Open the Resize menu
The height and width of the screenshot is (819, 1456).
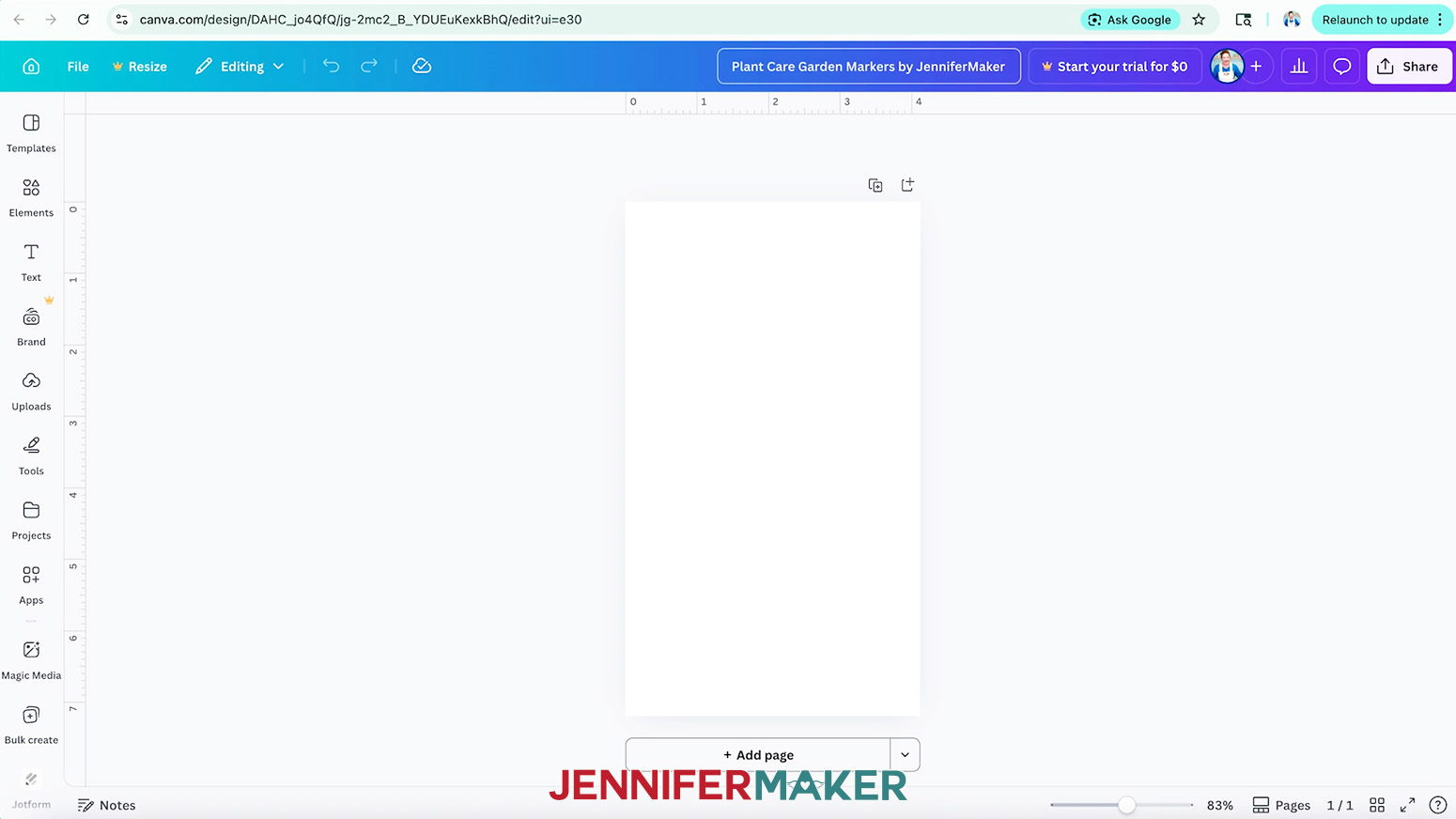(139, 67)
